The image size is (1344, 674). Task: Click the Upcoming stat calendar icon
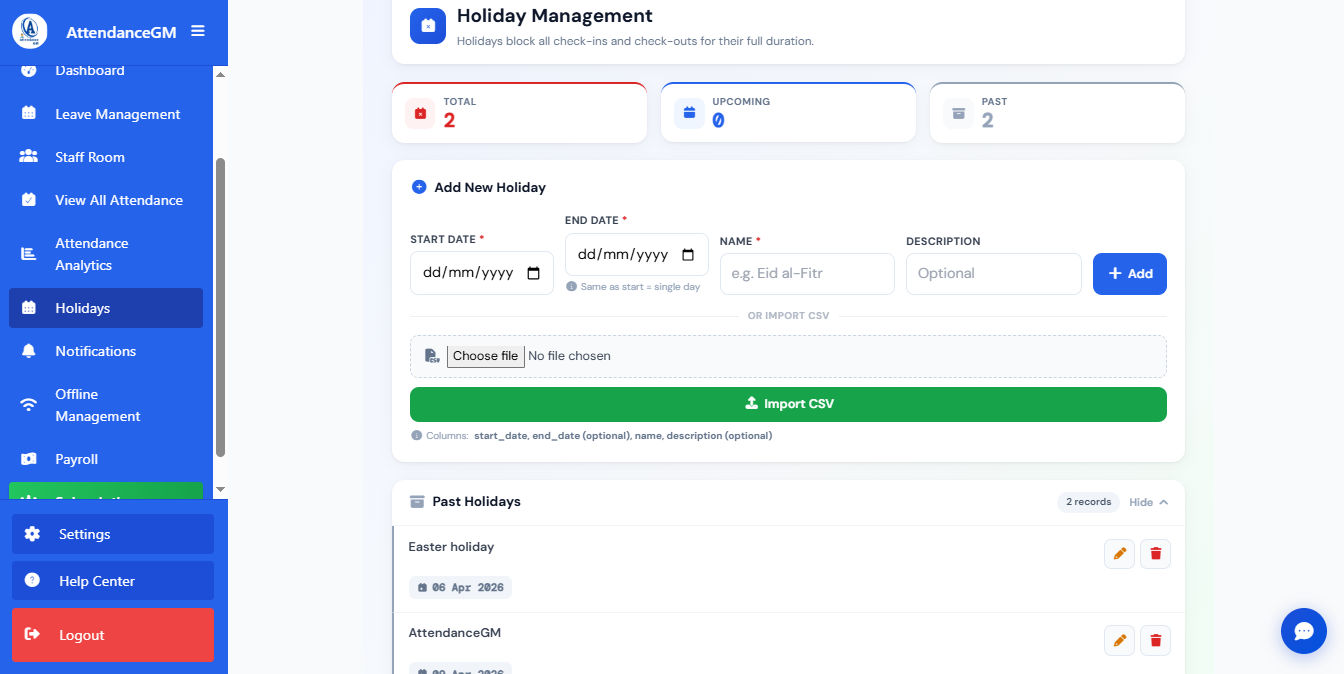coord(689,113)
